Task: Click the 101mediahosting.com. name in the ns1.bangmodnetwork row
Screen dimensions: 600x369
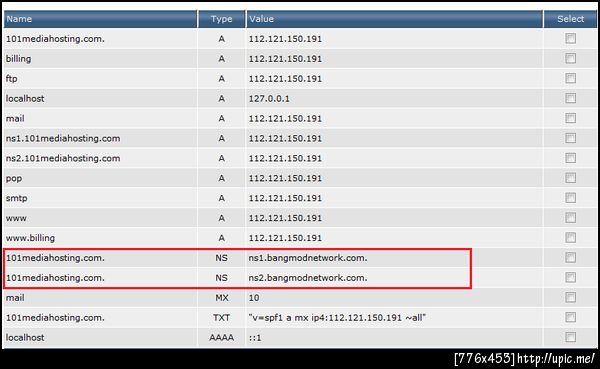Action: (x=55, y=258)
